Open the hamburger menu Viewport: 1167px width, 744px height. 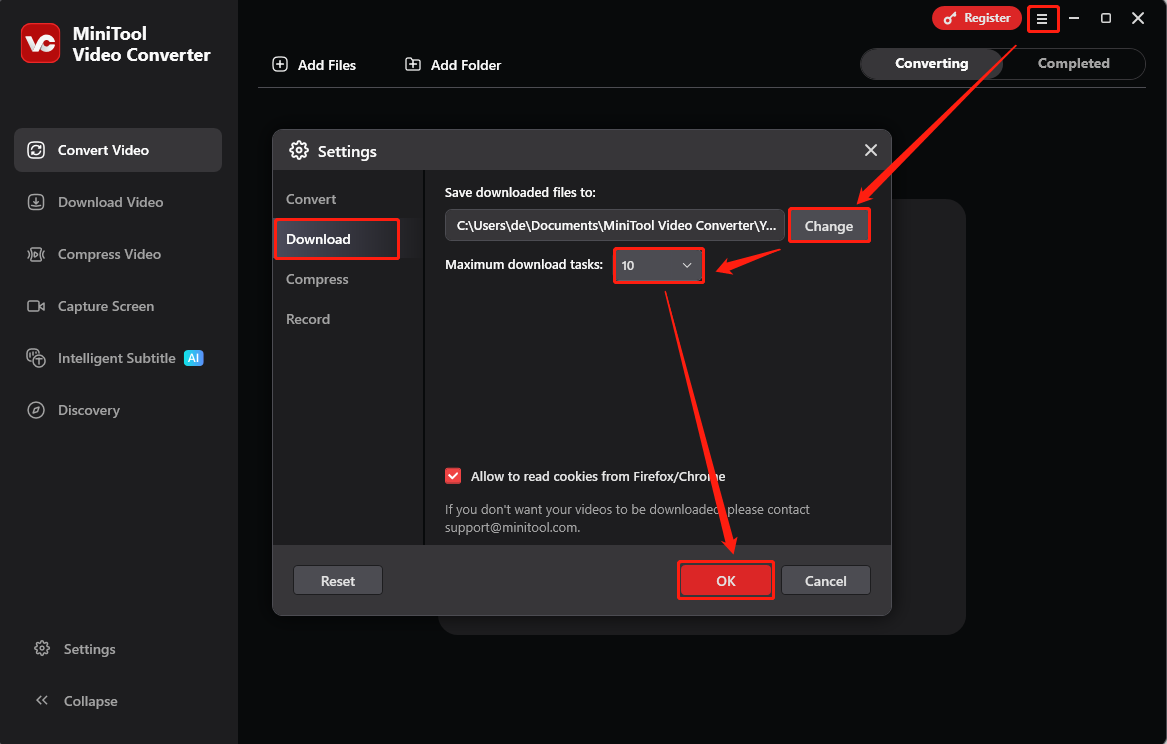(x=1042, y=18)
